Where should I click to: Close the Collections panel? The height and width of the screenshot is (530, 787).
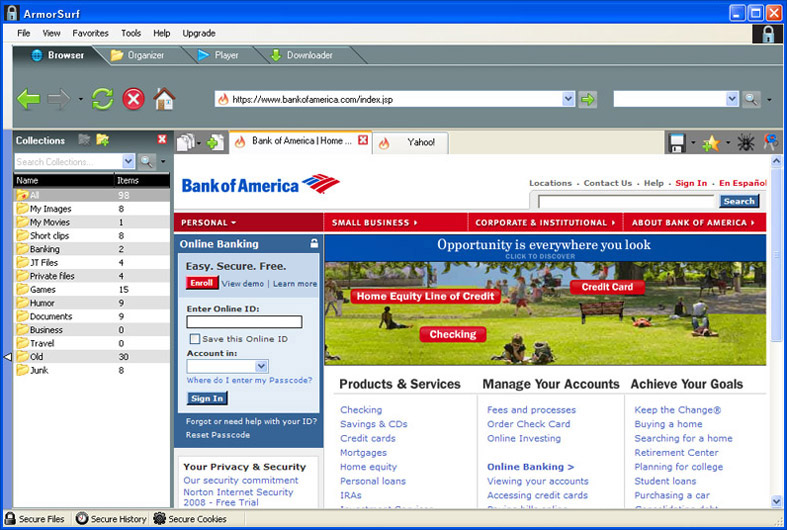click(162, 140)
